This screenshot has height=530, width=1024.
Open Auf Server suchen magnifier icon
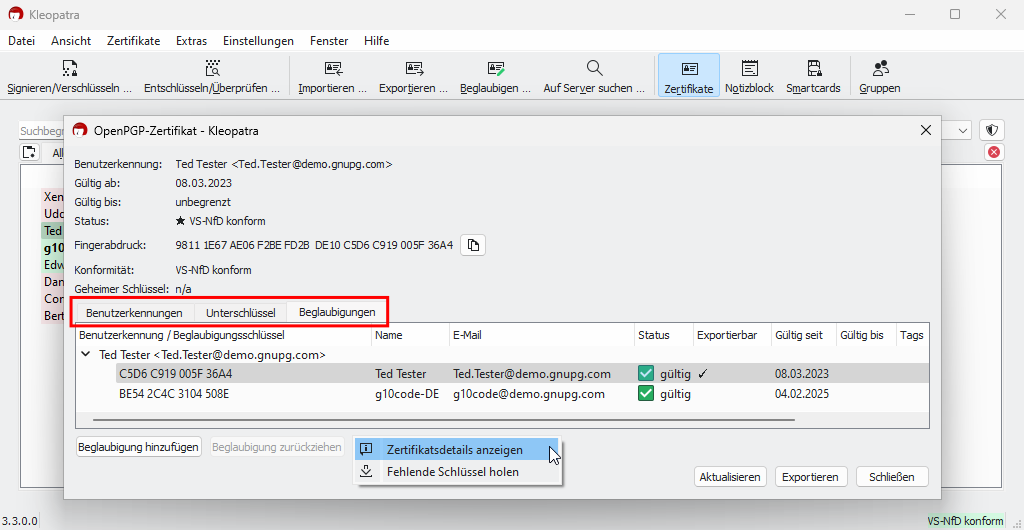pos(594,69)
